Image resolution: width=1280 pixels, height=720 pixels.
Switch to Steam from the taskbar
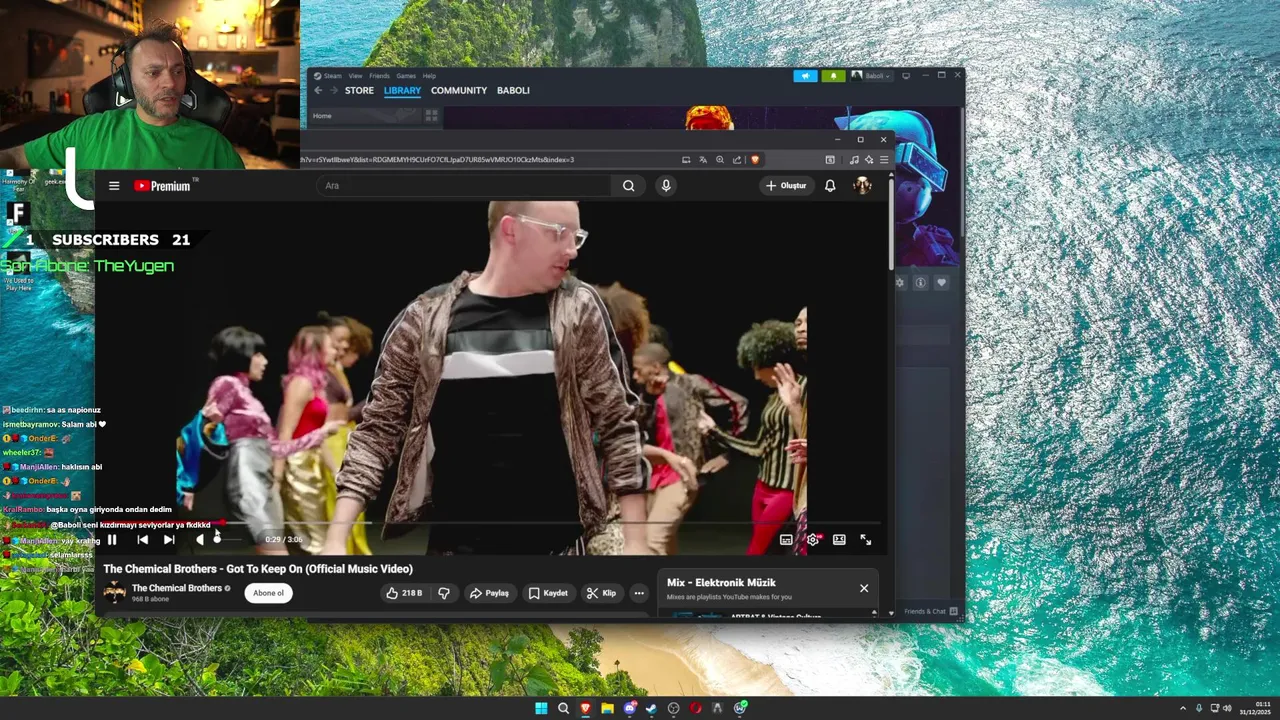point(651,708)
